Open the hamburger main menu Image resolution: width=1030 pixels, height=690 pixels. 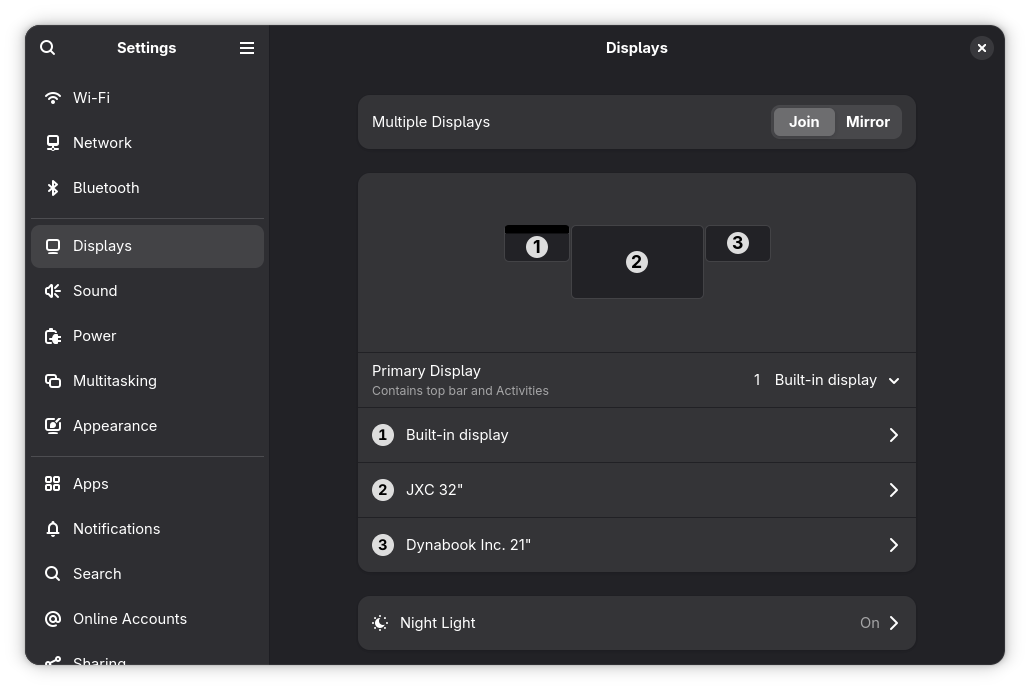pos(247,48)
